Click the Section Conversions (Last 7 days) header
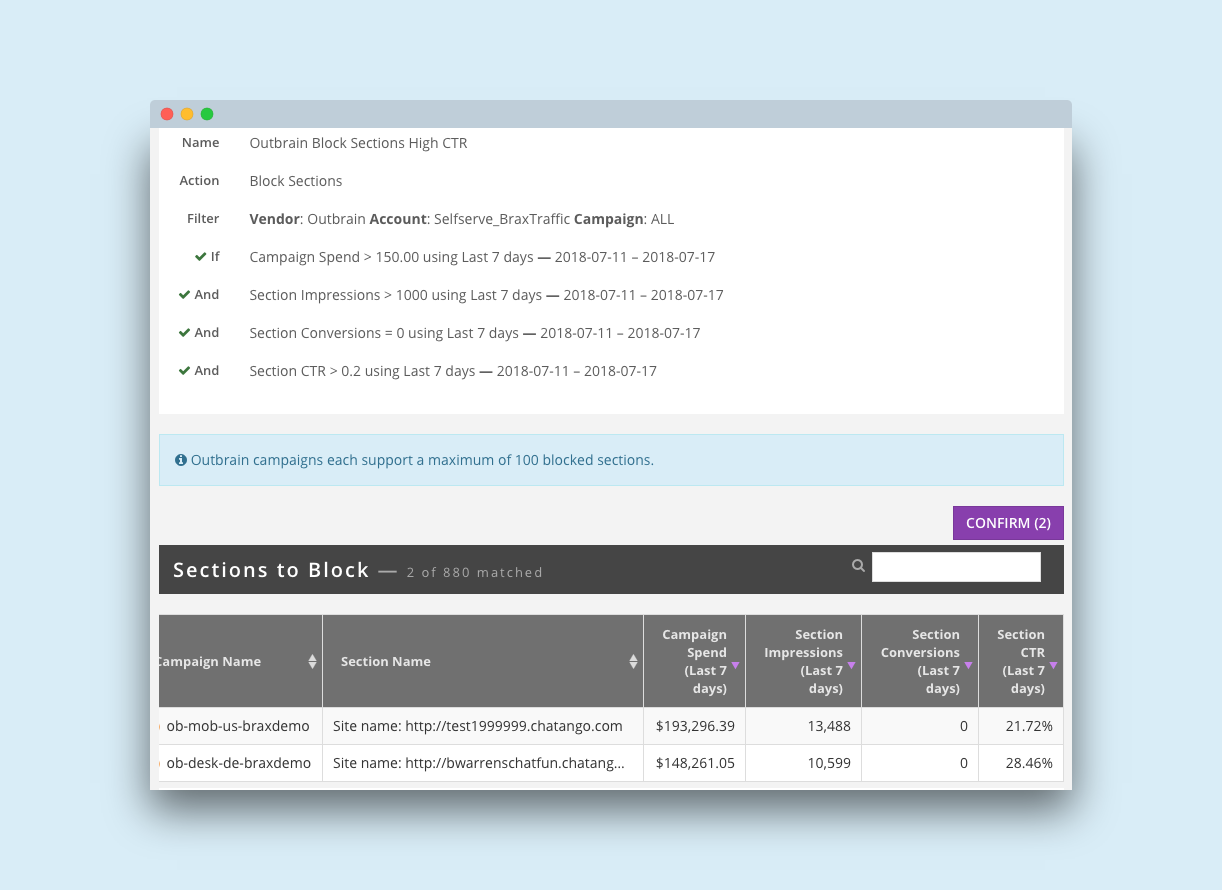Viewport: 1222px width, 890px height. click(x=920, y=661)
